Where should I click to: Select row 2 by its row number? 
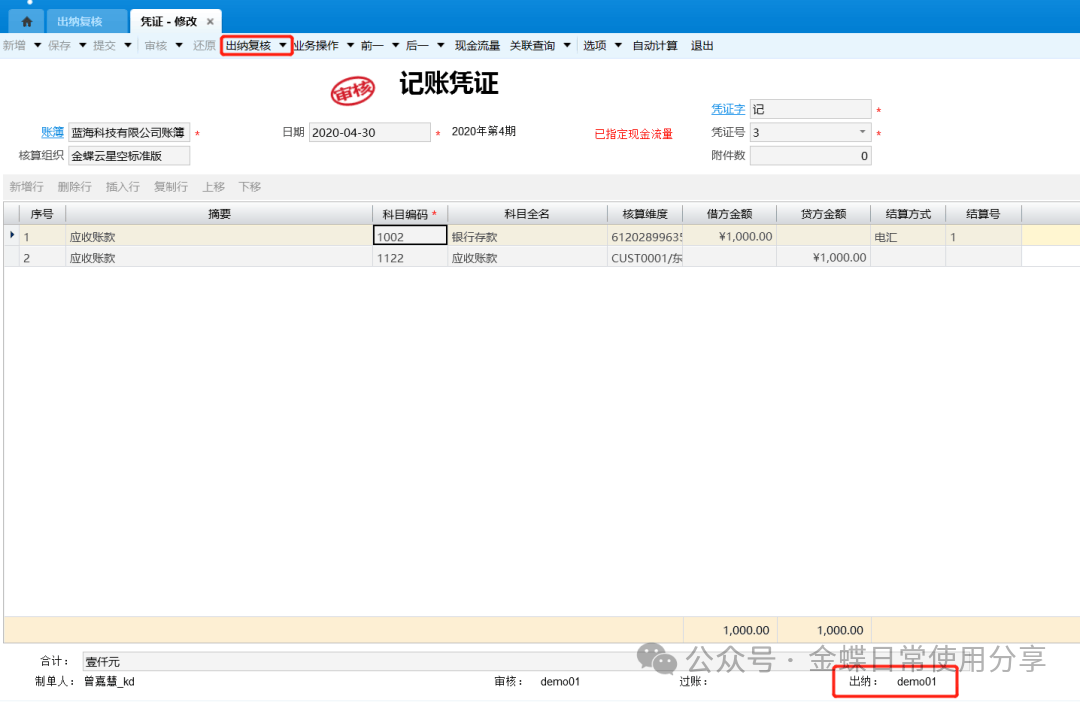[28, 258]
